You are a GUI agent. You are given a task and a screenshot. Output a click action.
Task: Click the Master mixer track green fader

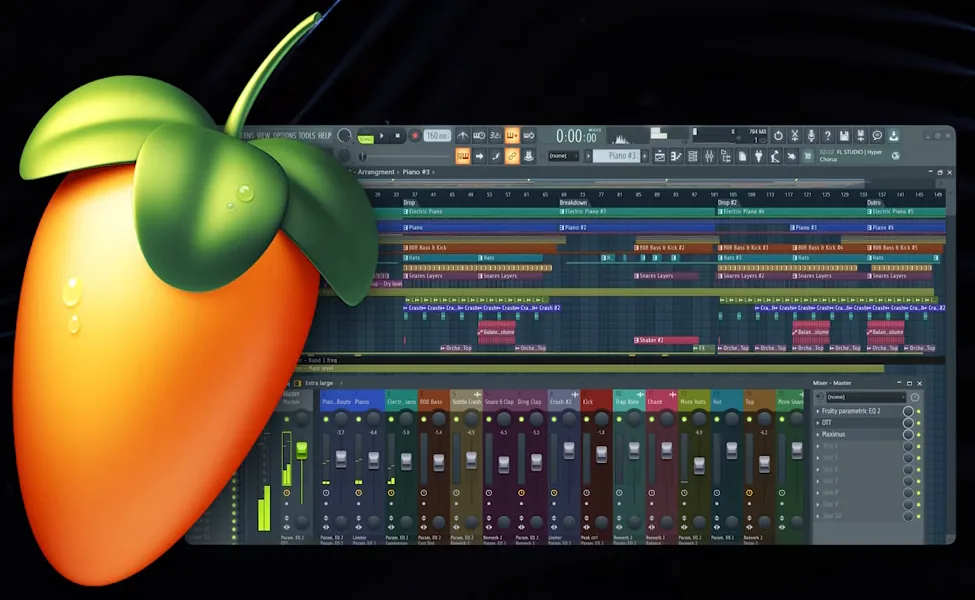302,451
